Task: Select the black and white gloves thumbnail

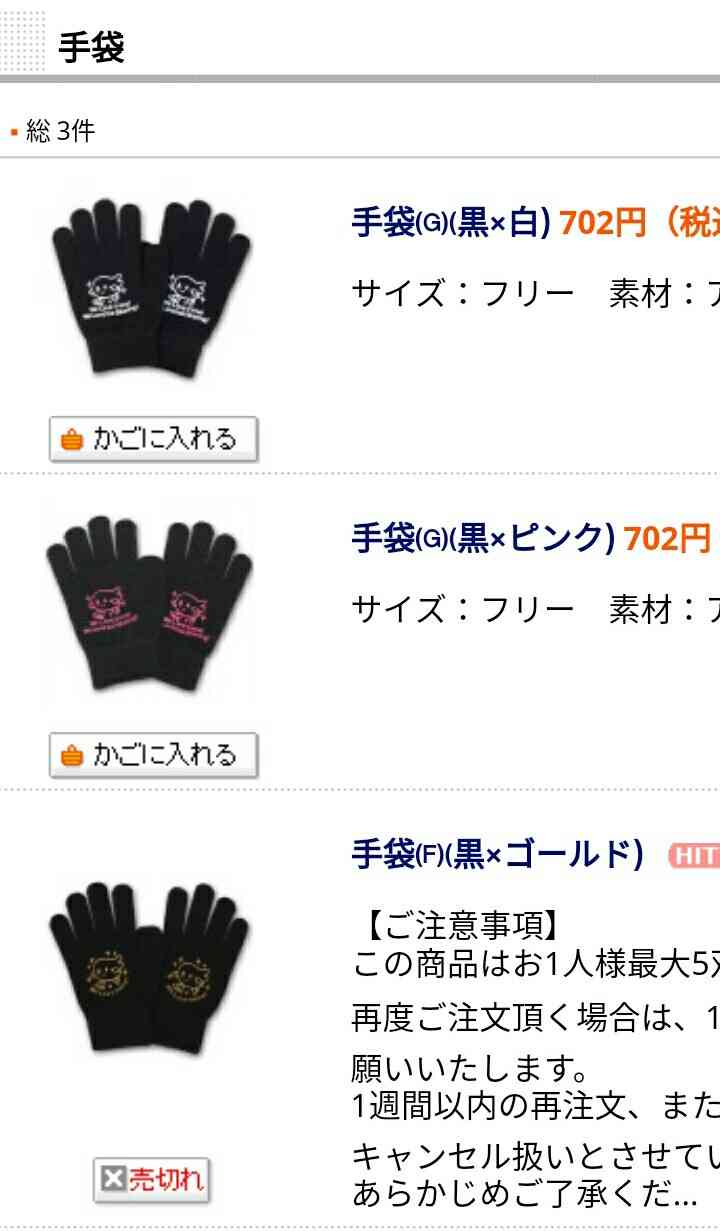Action: click(150, 290)
